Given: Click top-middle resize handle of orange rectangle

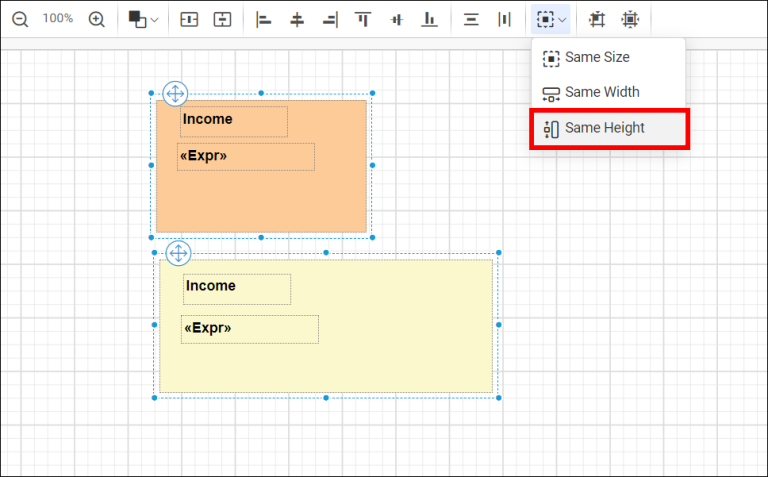Looking at the screenshot, I should 261,93.
